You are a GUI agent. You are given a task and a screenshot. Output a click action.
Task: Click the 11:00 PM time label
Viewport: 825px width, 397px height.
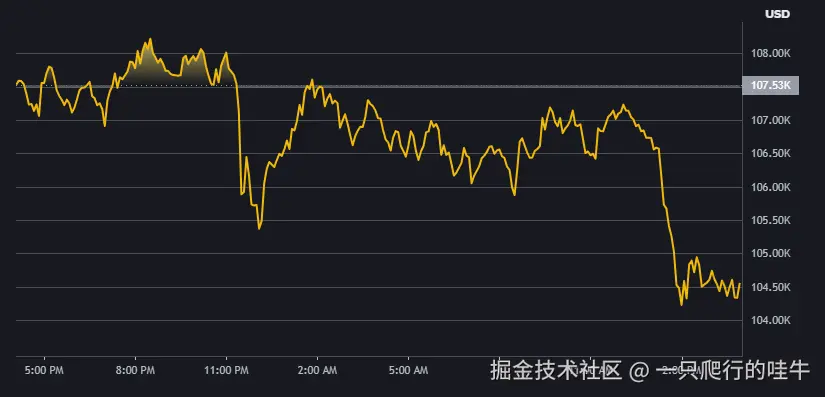[226, 370]
